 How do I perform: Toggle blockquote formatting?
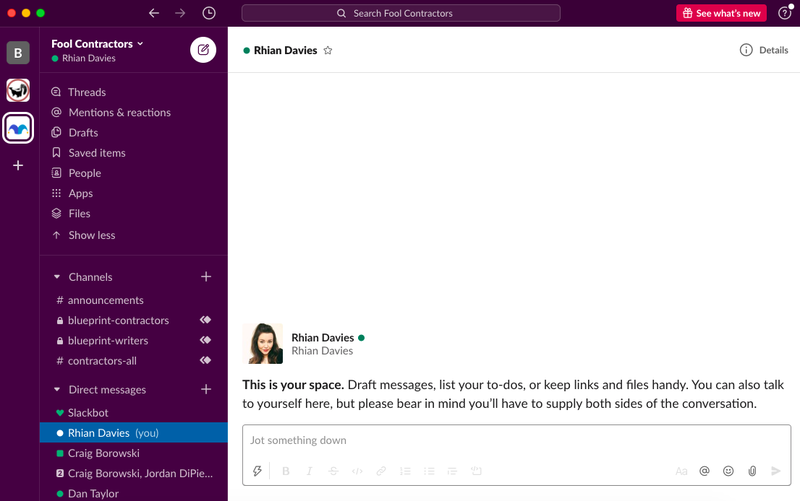point(452,471)
